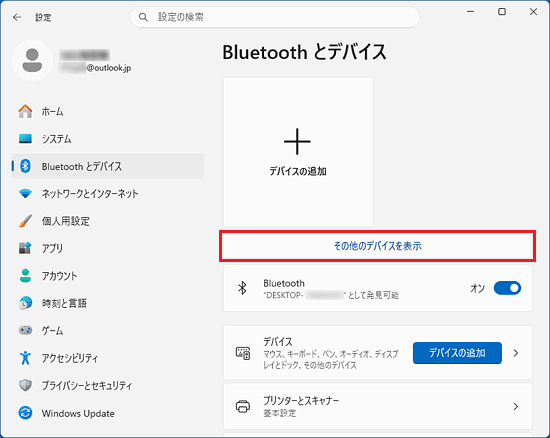Image resolution: width=550 pixels, height=438 pixels.
Task: Click the Bluetooth とデバイス page heading
Action: tap(304, 52)
